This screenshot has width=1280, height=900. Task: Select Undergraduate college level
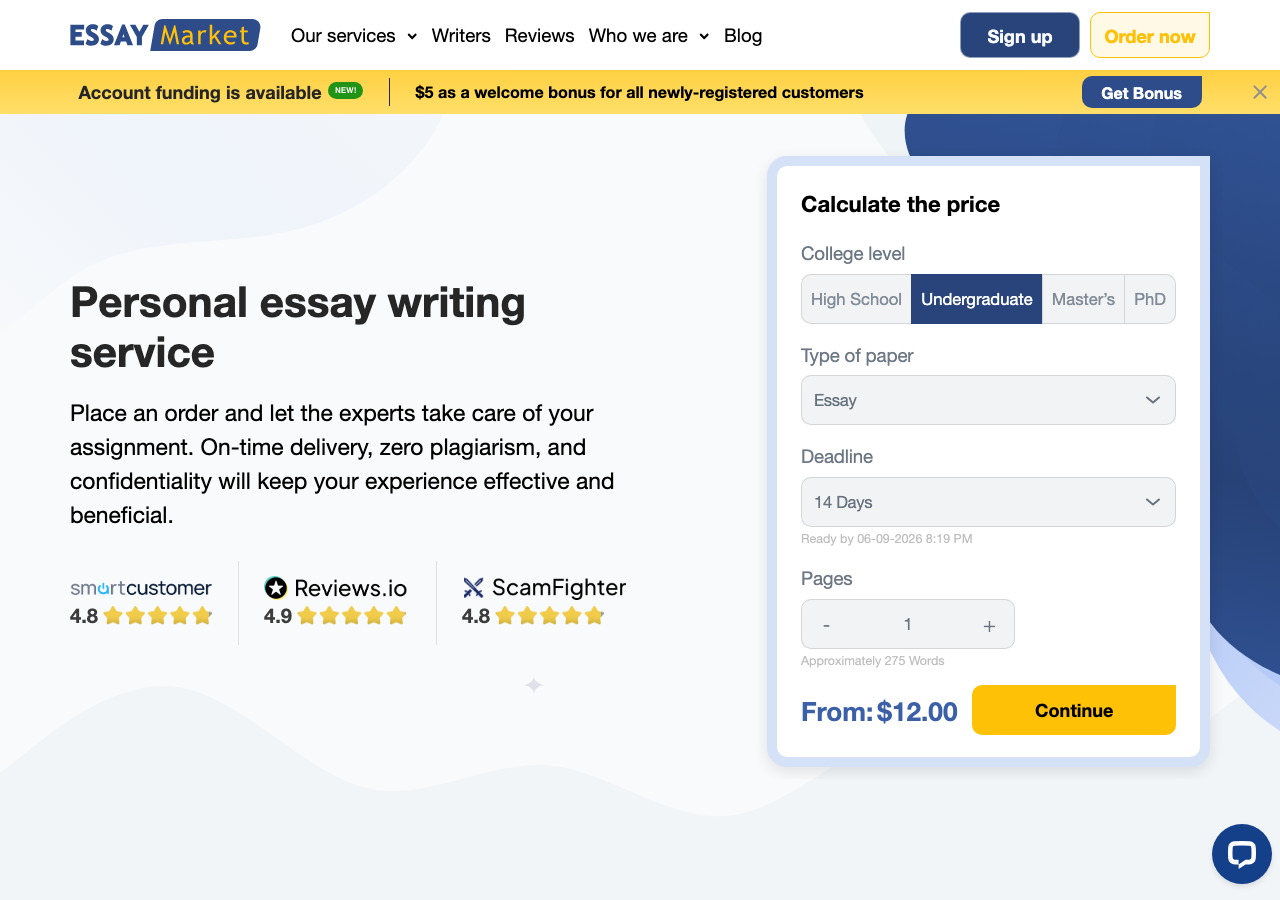[x=977, y=299]
